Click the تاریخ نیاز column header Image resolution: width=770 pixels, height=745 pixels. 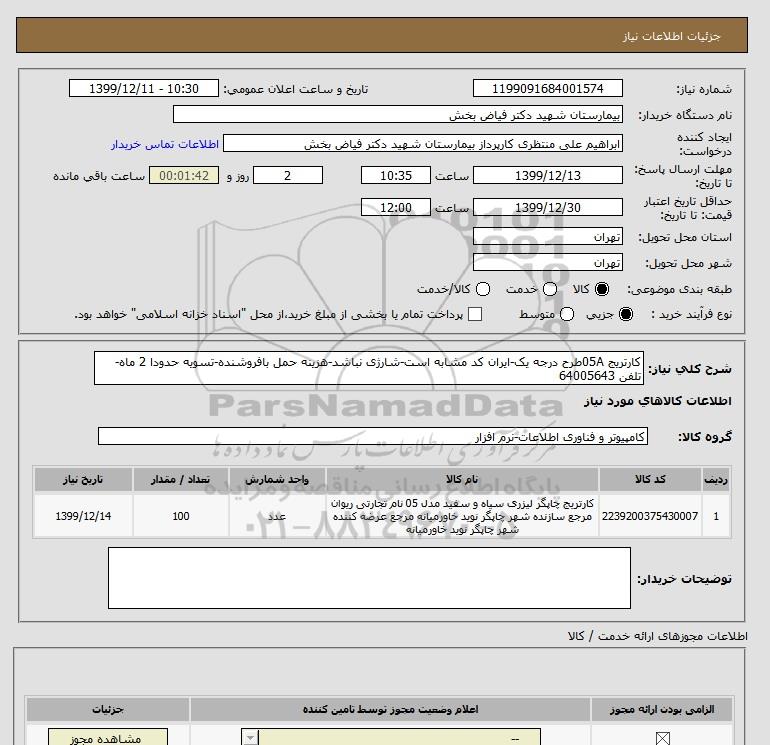coord(83,479)
